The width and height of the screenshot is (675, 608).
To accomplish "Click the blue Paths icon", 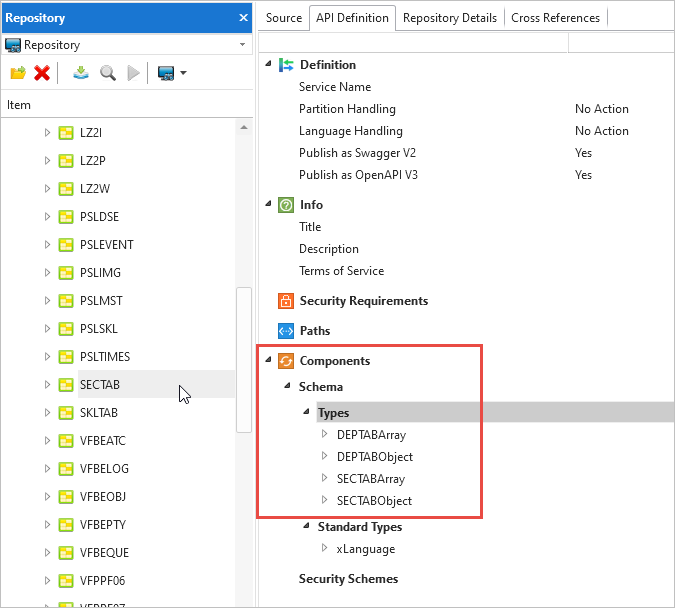I will (286, 331).
